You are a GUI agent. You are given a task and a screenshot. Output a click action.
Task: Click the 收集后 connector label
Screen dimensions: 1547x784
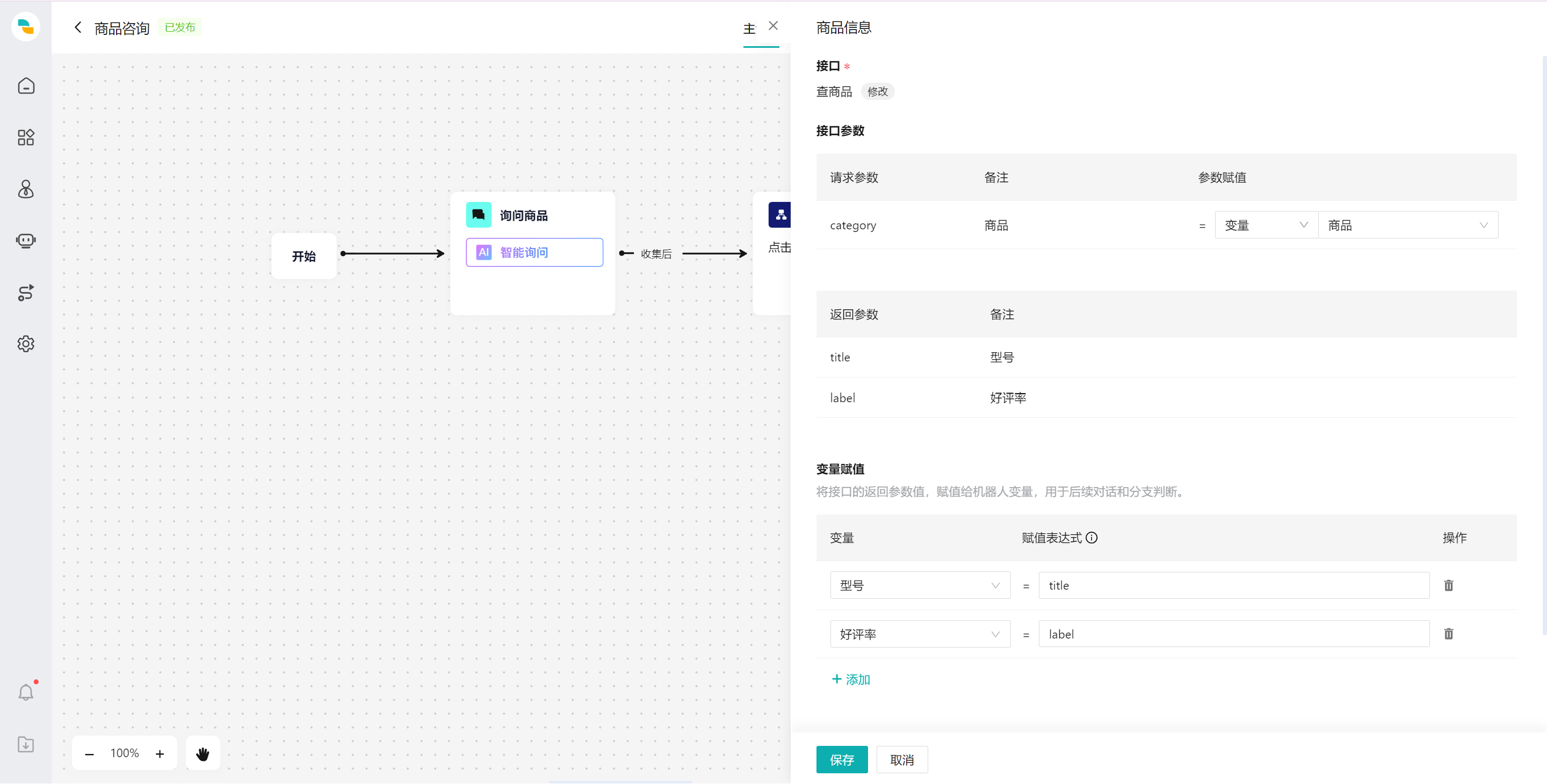656,254
